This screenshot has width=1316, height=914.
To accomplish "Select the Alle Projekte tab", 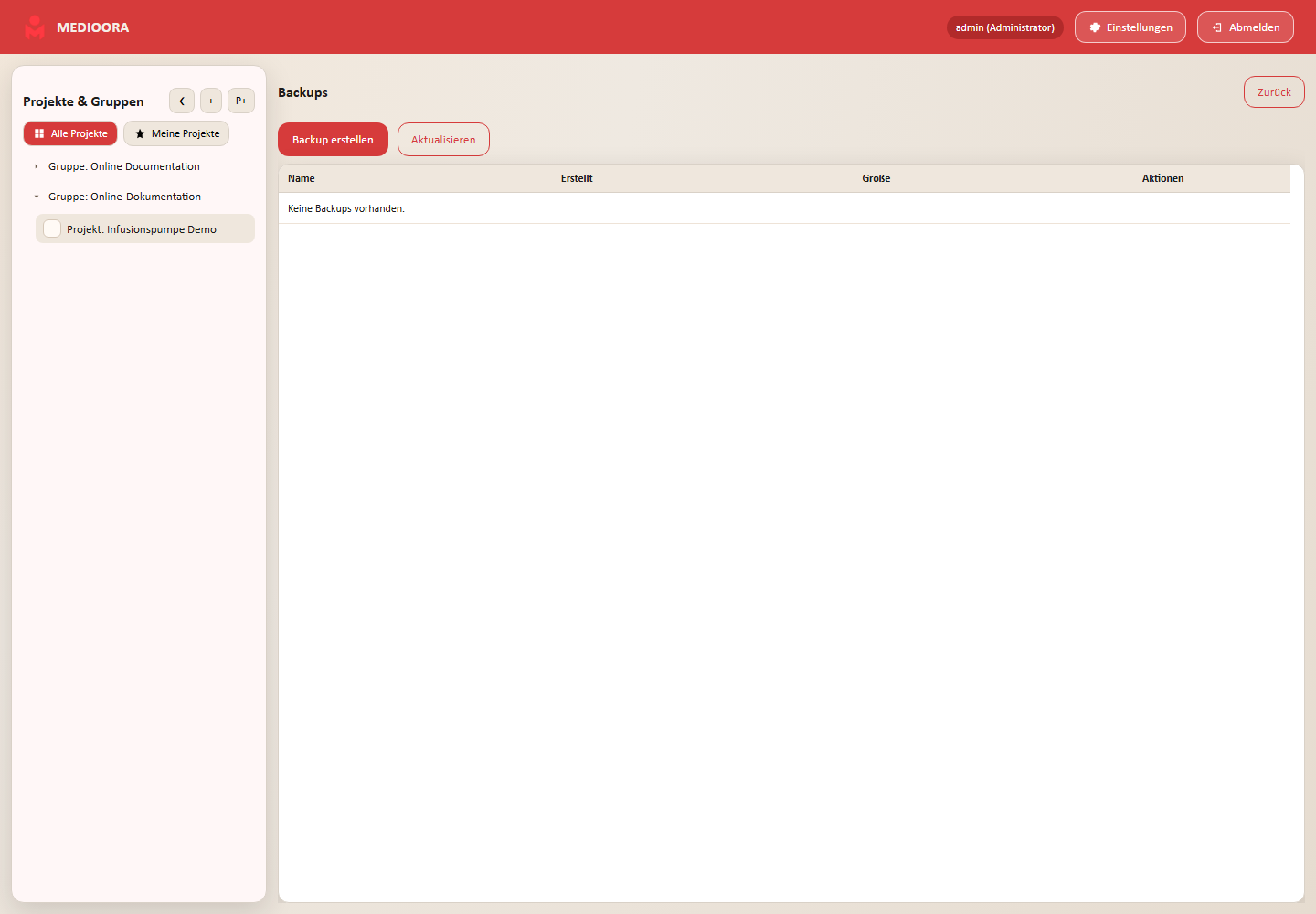I will pos(70,133).
